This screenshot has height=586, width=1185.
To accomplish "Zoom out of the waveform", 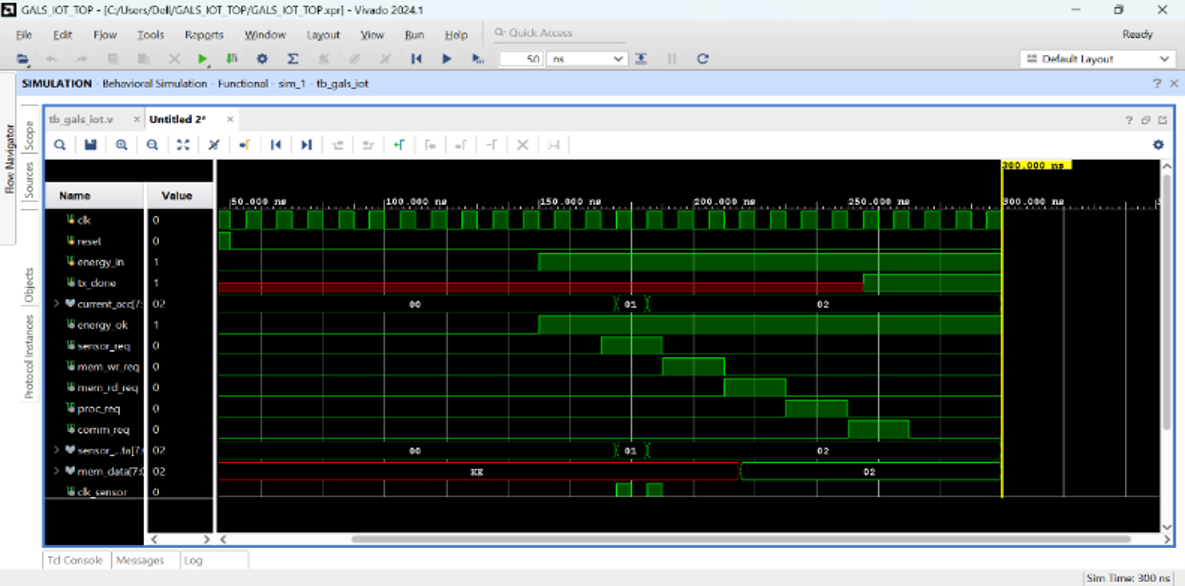I will (152, 144).
